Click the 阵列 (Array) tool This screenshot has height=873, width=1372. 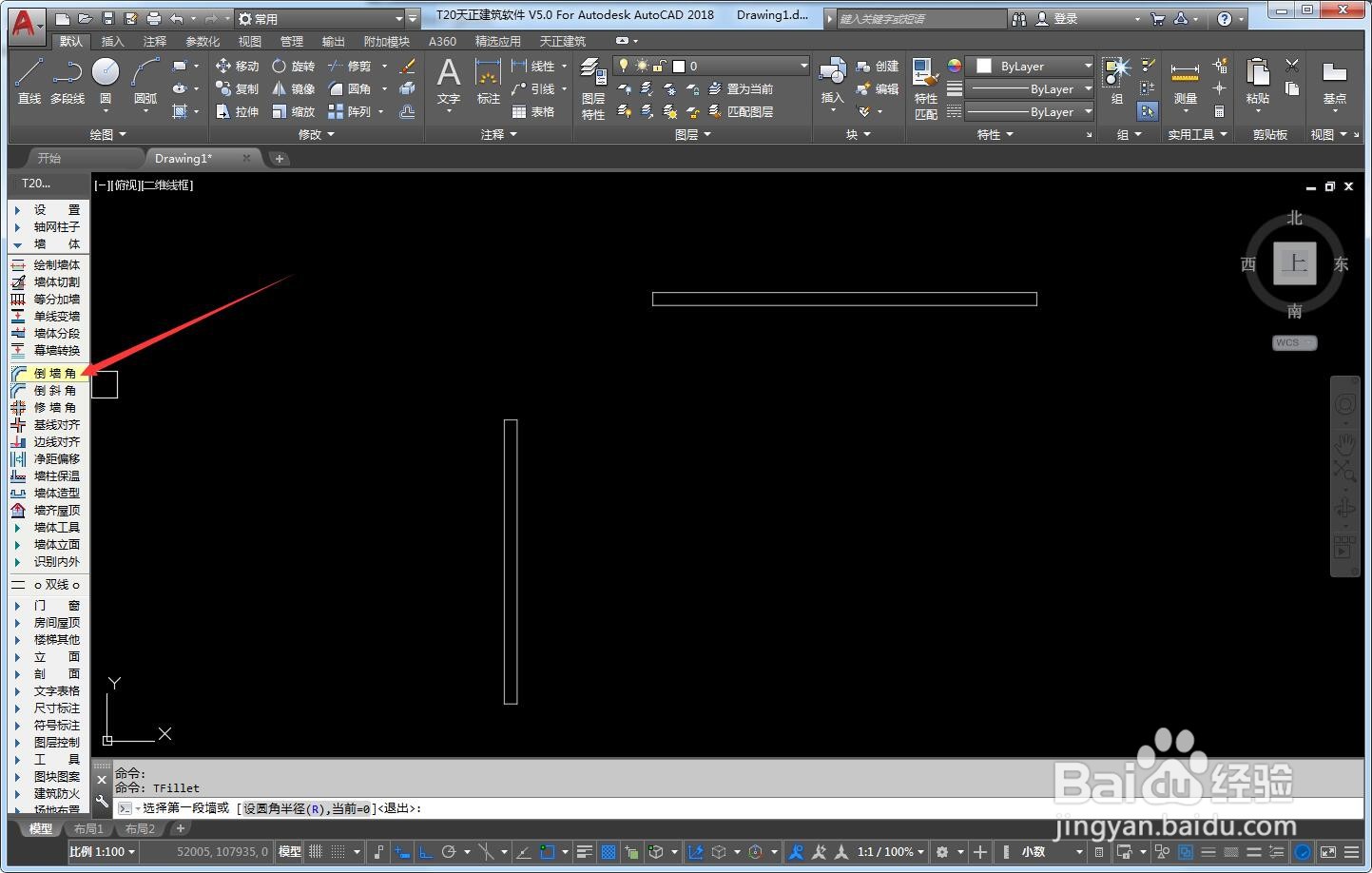click(349, 111)
